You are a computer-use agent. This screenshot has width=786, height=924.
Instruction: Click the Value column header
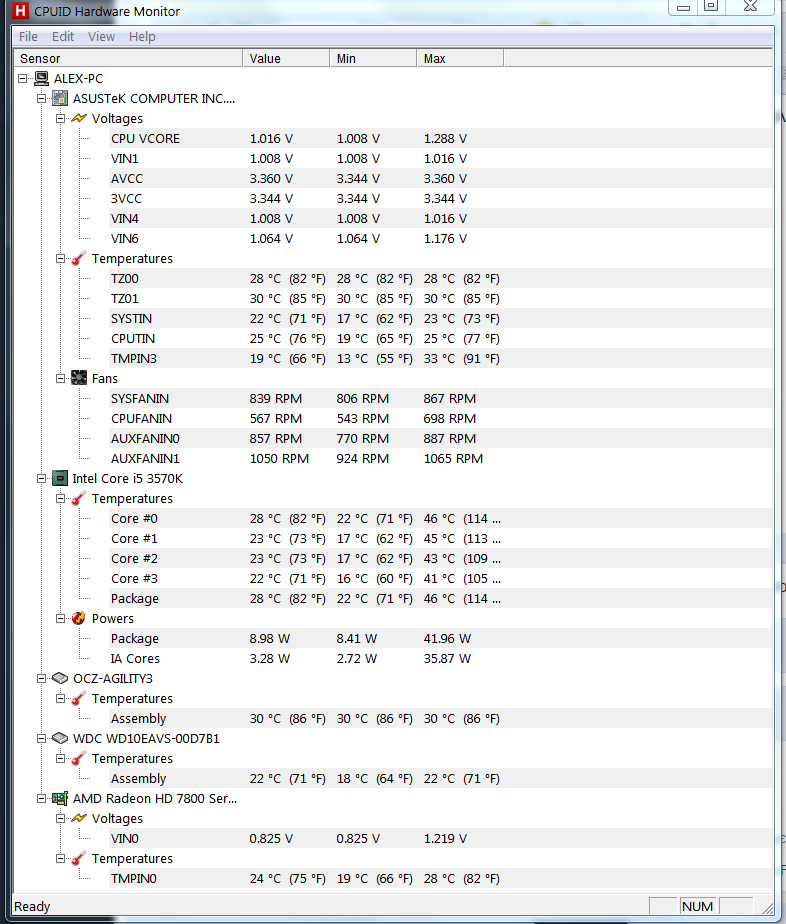point(286,58)
